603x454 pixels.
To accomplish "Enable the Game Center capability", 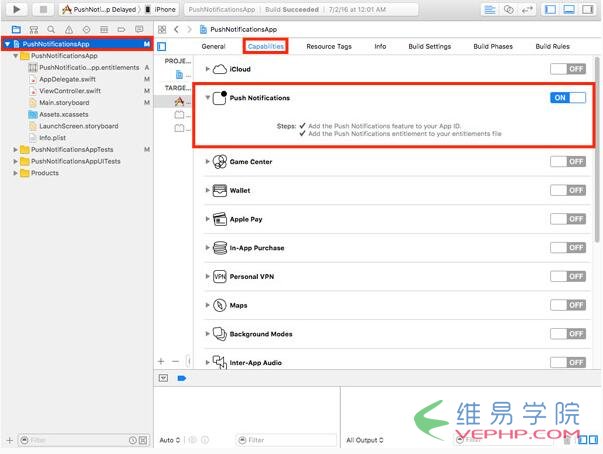I will [568, 161].
